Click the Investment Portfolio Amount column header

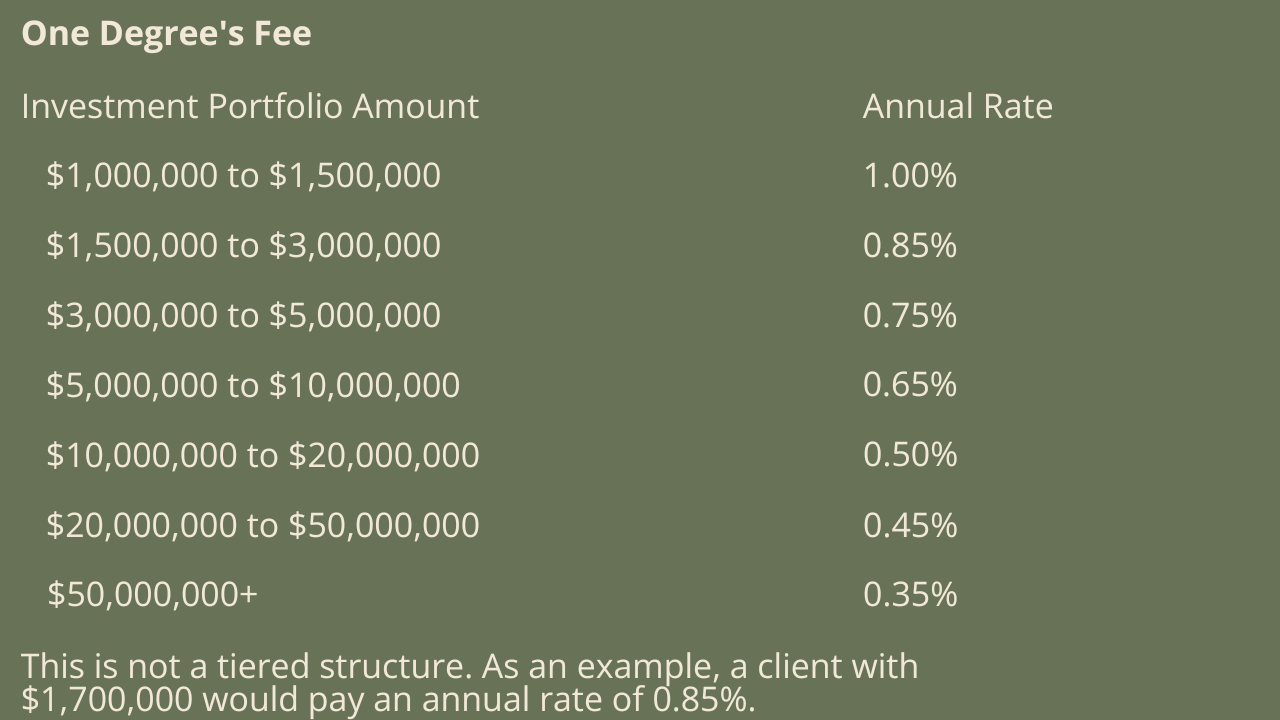coord(250,106)
